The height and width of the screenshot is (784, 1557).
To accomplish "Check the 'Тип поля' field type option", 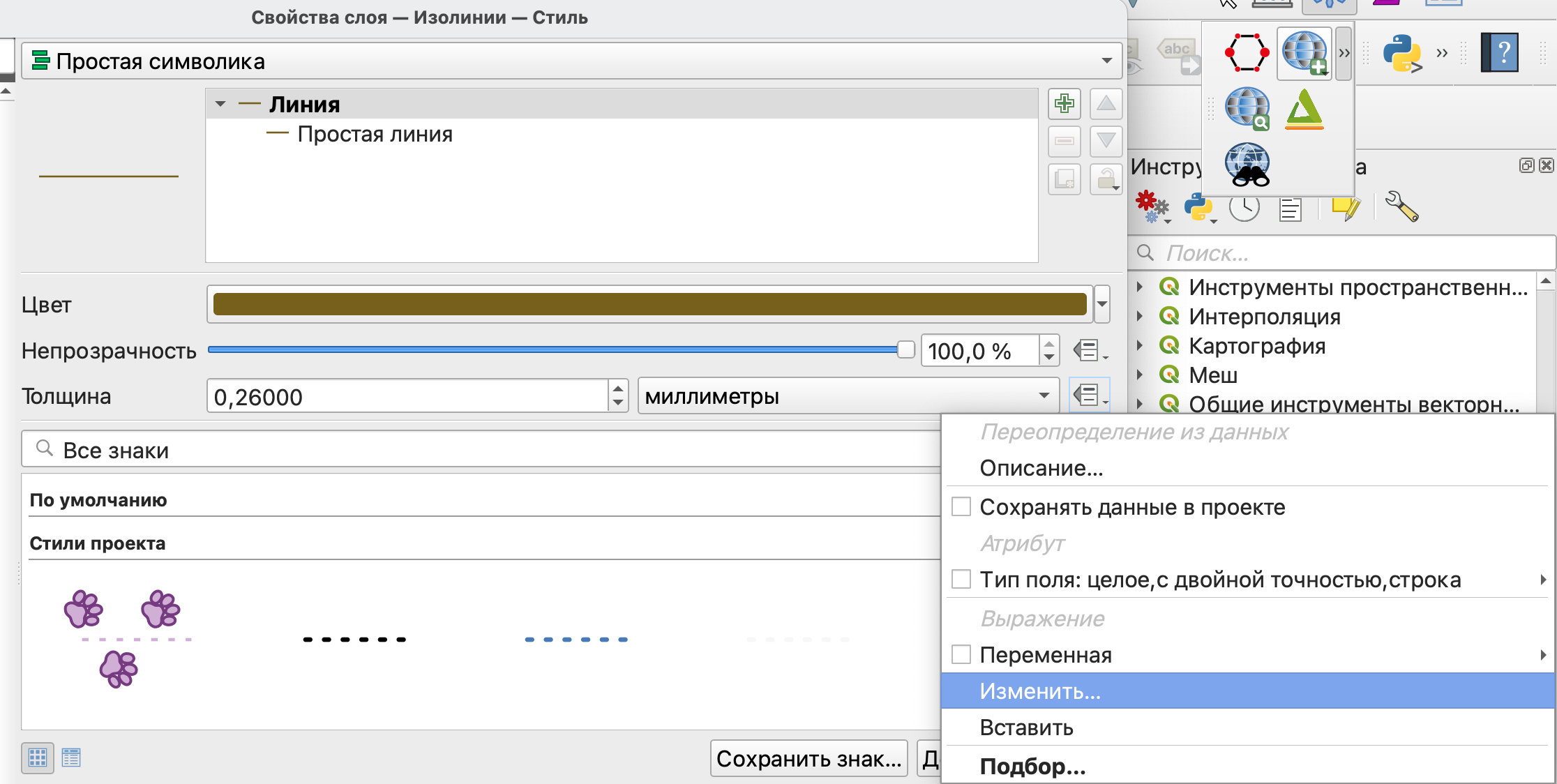I will click(961, 580).
